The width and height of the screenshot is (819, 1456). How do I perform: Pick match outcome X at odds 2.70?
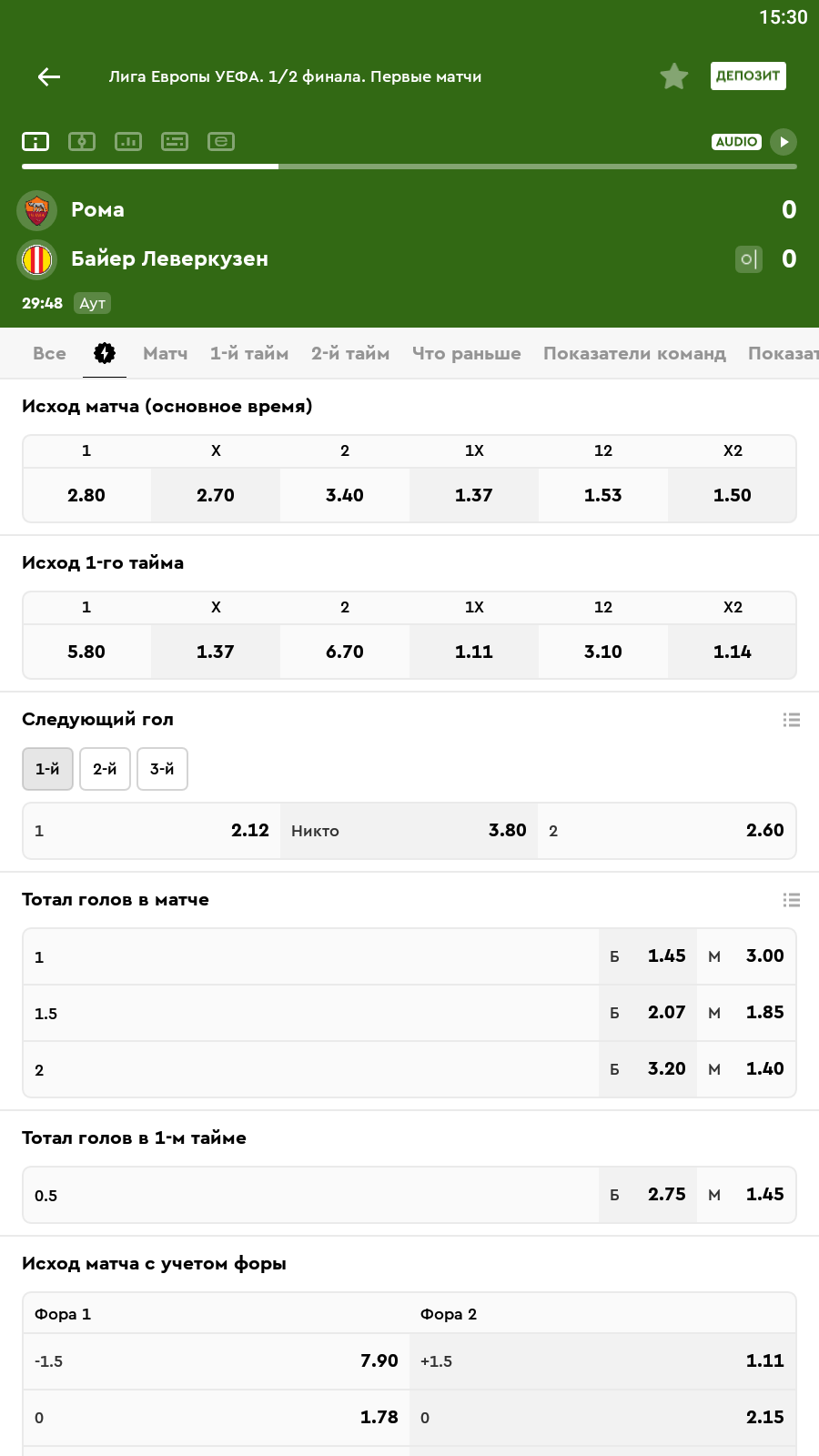click(216, 495)
